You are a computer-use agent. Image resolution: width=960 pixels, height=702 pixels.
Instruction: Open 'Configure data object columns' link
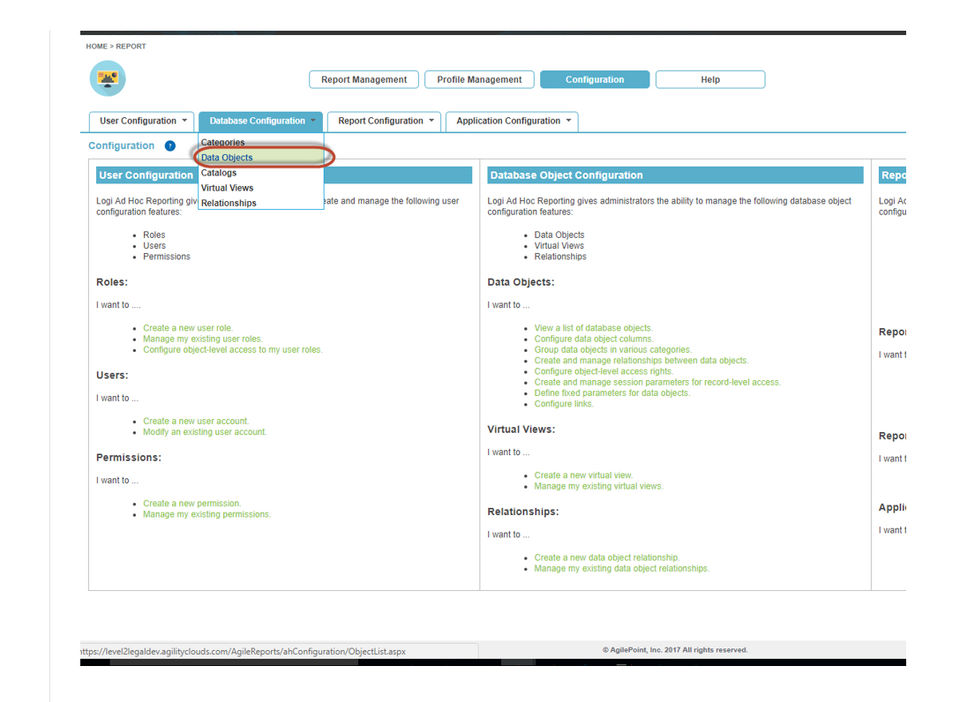594,339
